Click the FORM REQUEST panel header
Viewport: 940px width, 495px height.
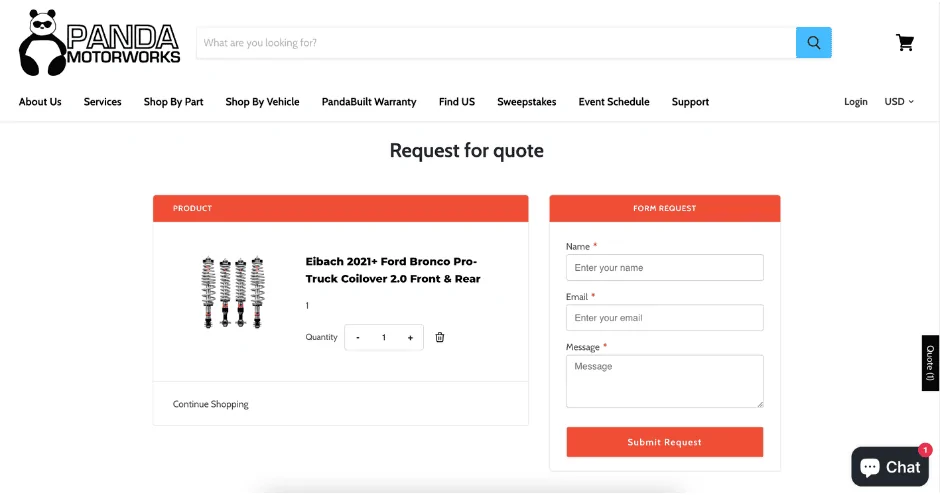point(665,209)
